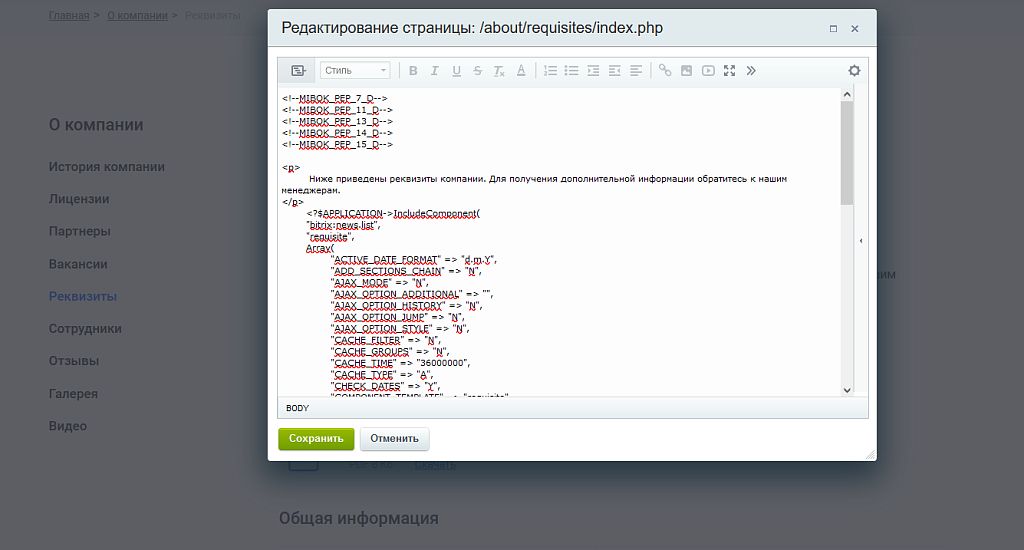
Task: Remove text formatting with the Tx icon
Action: [499, 71]
